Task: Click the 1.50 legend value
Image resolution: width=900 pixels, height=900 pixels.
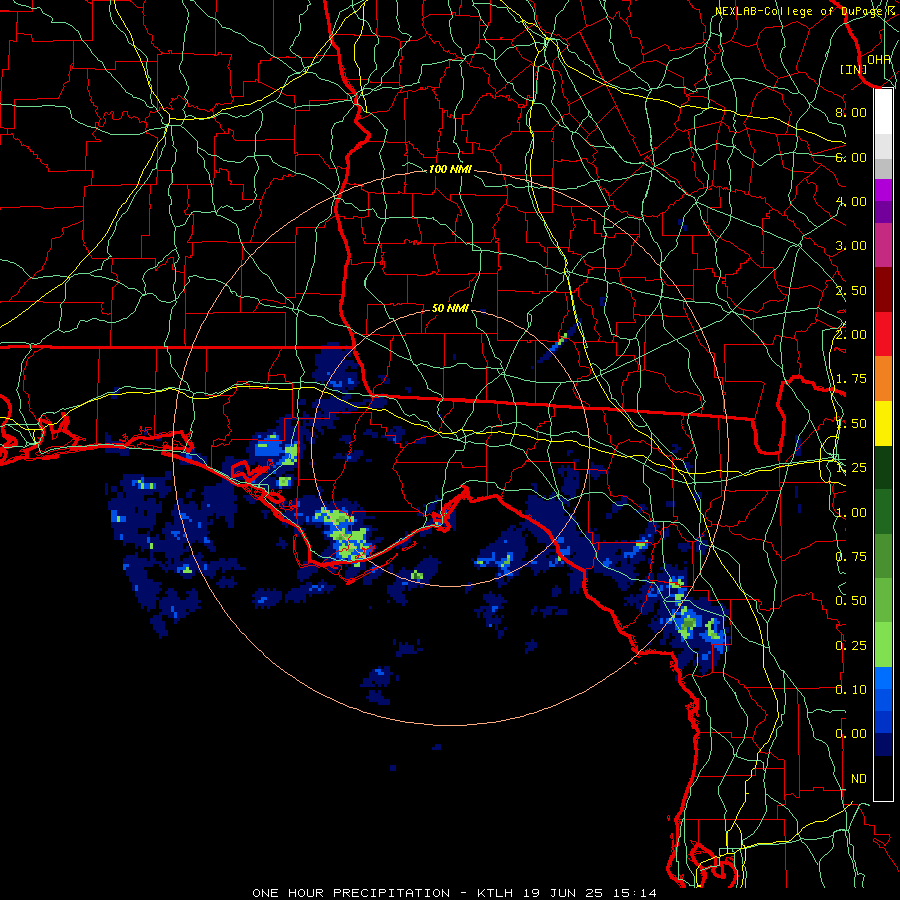Action: coord(851,424)
